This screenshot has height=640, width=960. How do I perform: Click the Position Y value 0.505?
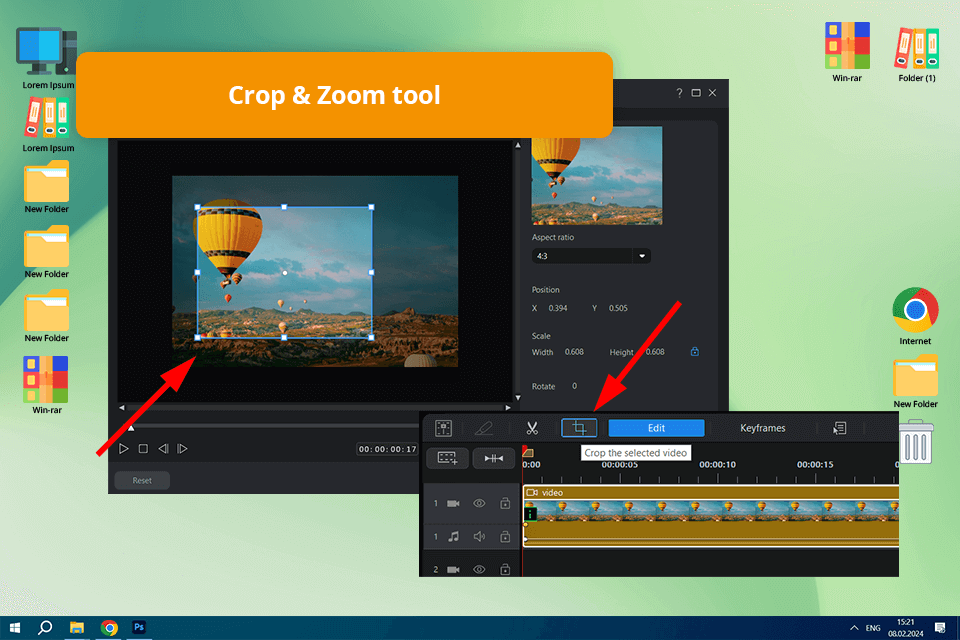[618, 308]
